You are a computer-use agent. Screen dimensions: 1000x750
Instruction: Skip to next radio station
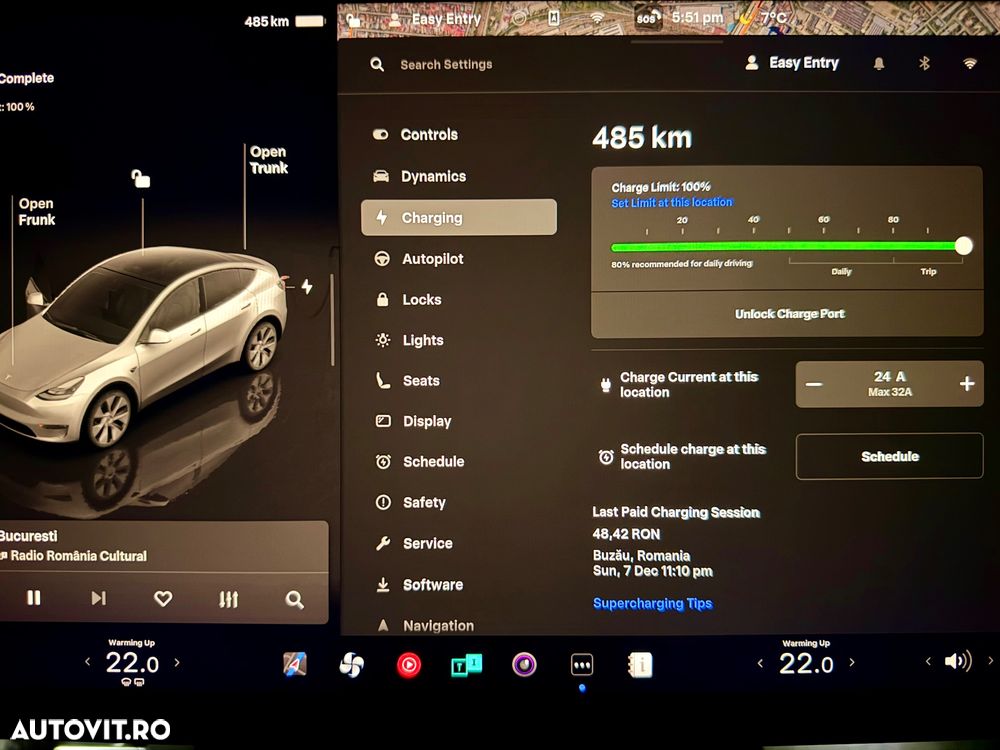click(x=98, y=598)
